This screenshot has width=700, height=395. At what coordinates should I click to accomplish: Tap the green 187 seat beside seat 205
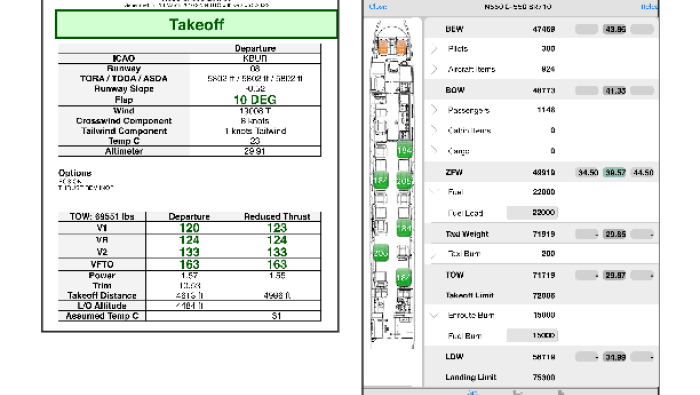[x=381, y=180]
